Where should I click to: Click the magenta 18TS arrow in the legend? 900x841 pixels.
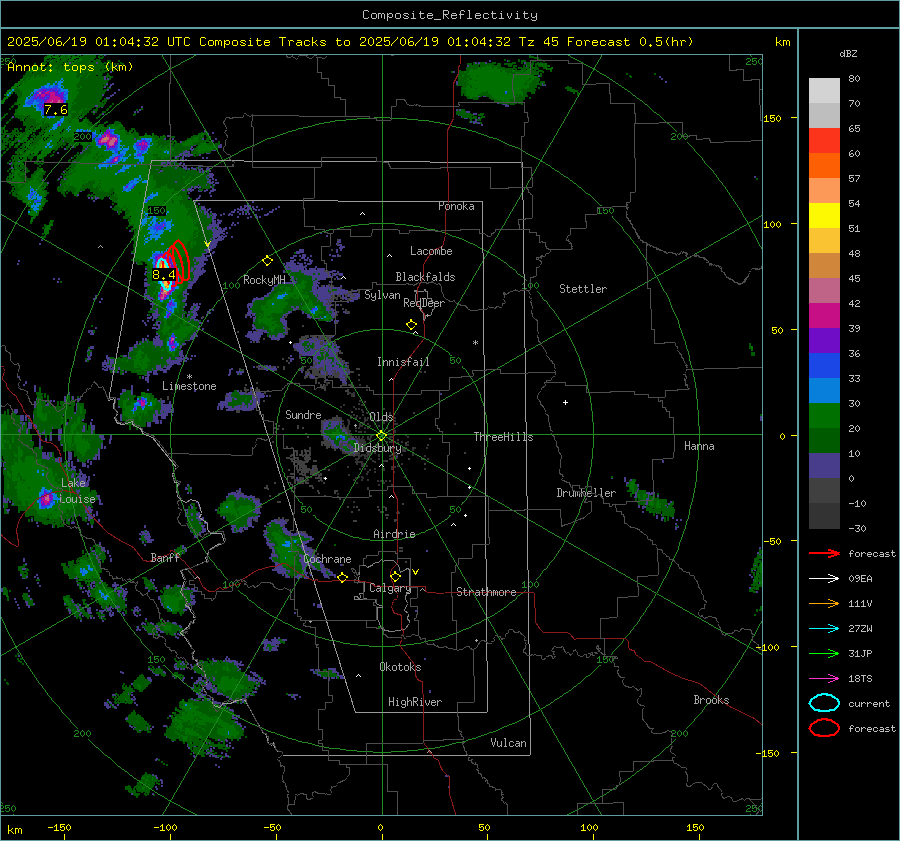pyautogui.click(x=824, y=679)
